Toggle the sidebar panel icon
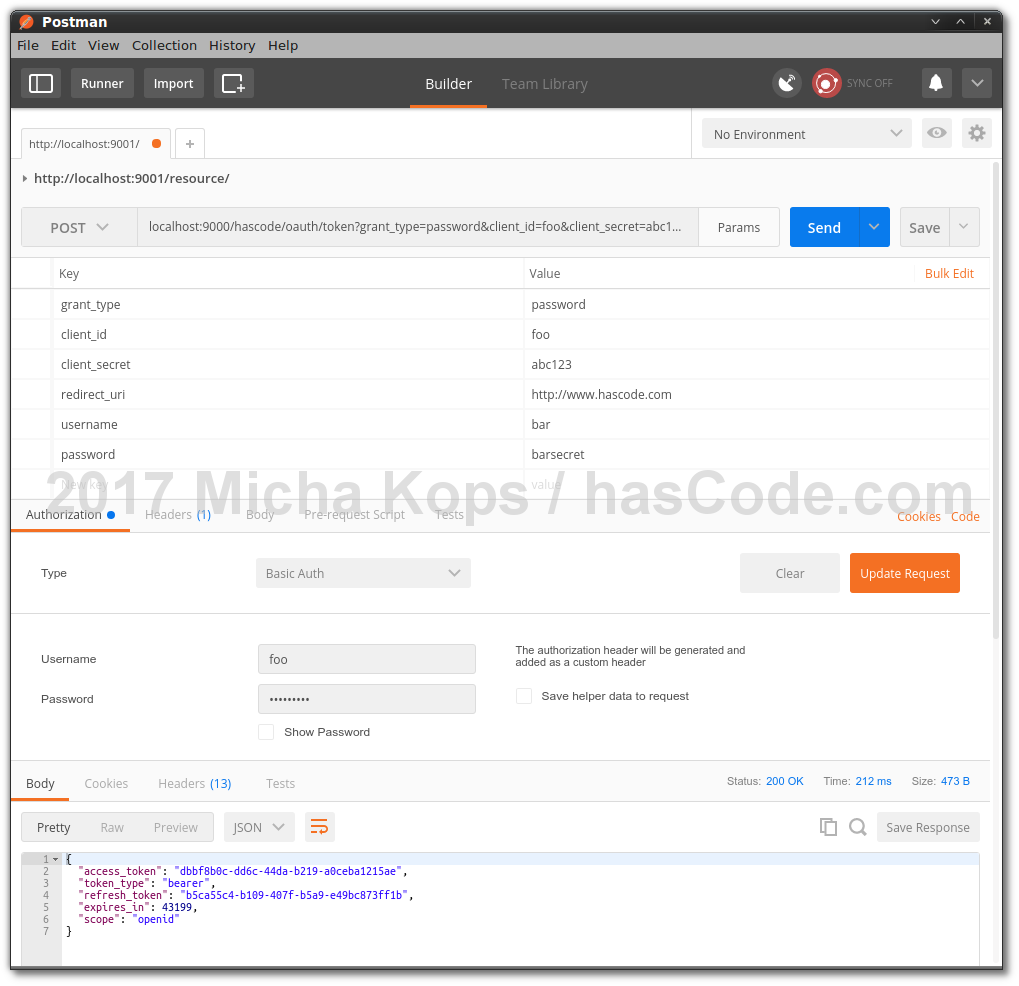 (40, 83)
